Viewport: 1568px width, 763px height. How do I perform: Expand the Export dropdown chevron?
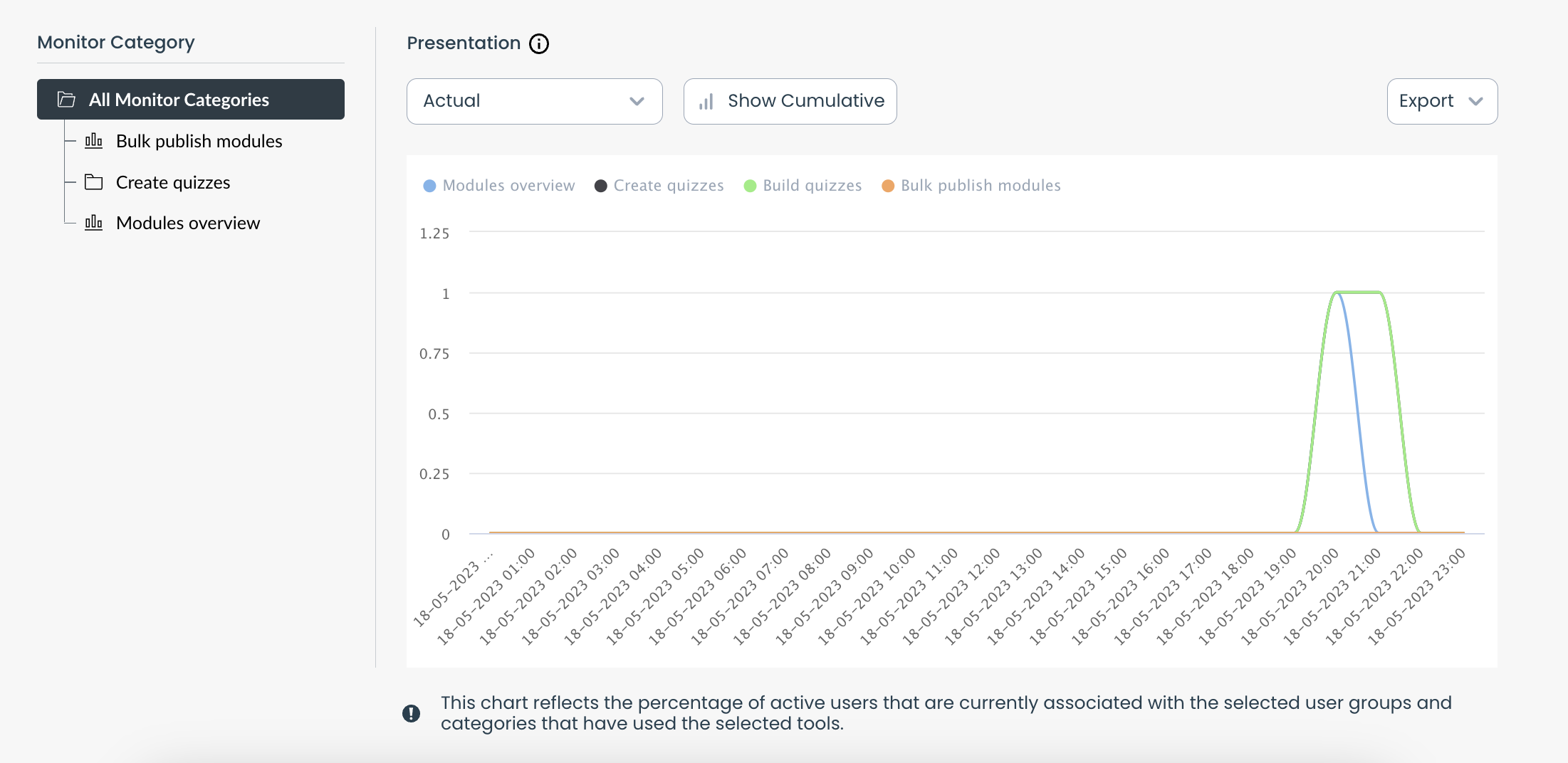coord(1476,101)
